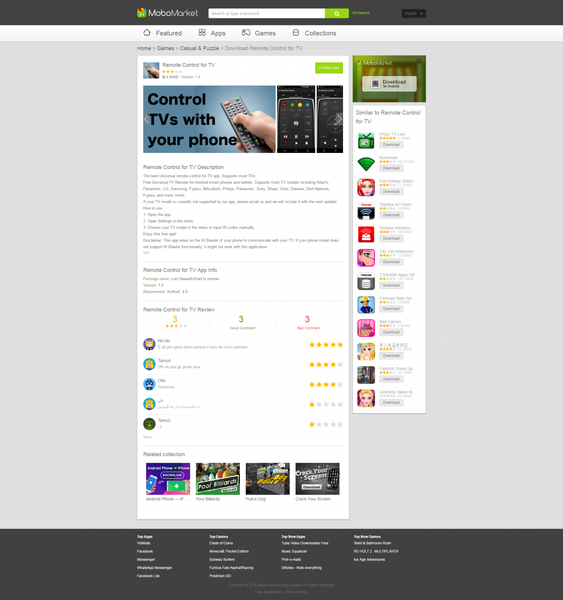This screenshot has height=600, width=563.
Task: Click the Fall Holiday Salon icon
Action: pos(366,187)
